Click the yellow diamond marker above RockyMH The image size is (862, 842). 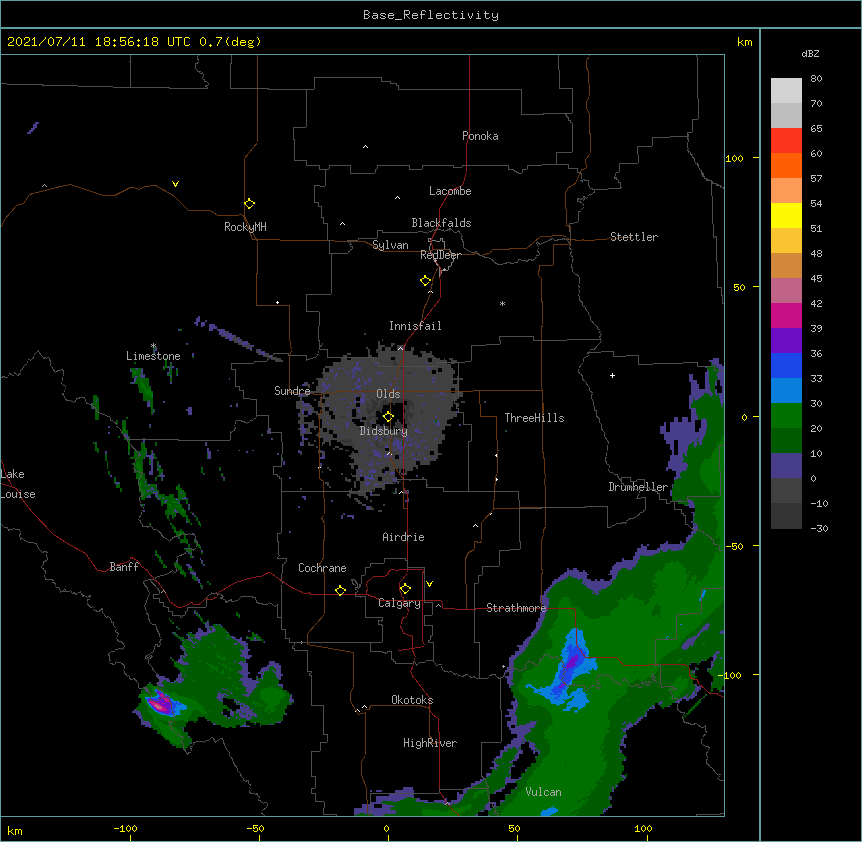click(x=249, y=203)
